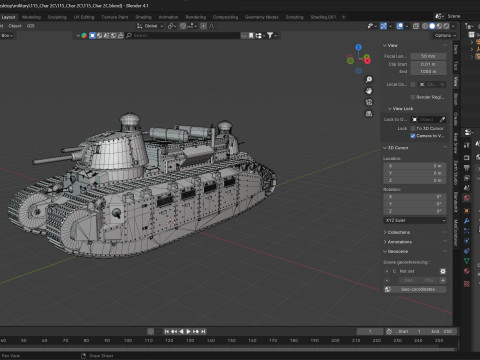Toggle use preview range clock icon
480x360 pixels.
[389, 331]
